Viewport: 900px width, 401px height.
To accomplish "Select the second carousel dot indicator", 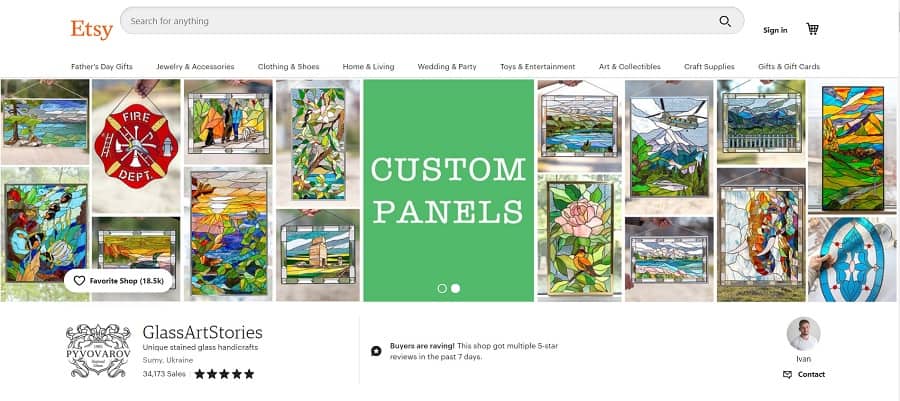I will 455,289.
